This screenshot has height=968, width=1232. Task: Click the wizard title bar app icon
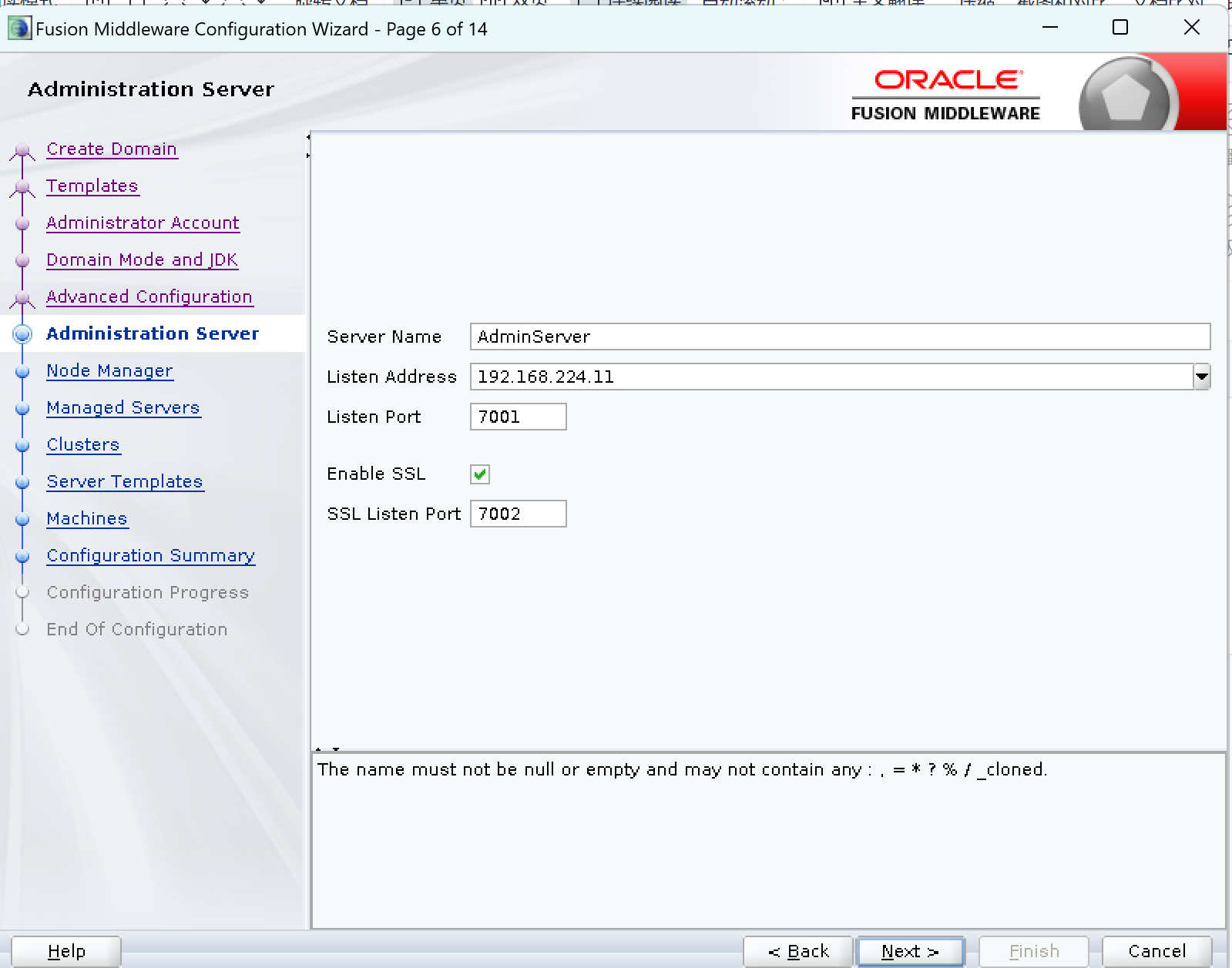(x=19, y=28)
